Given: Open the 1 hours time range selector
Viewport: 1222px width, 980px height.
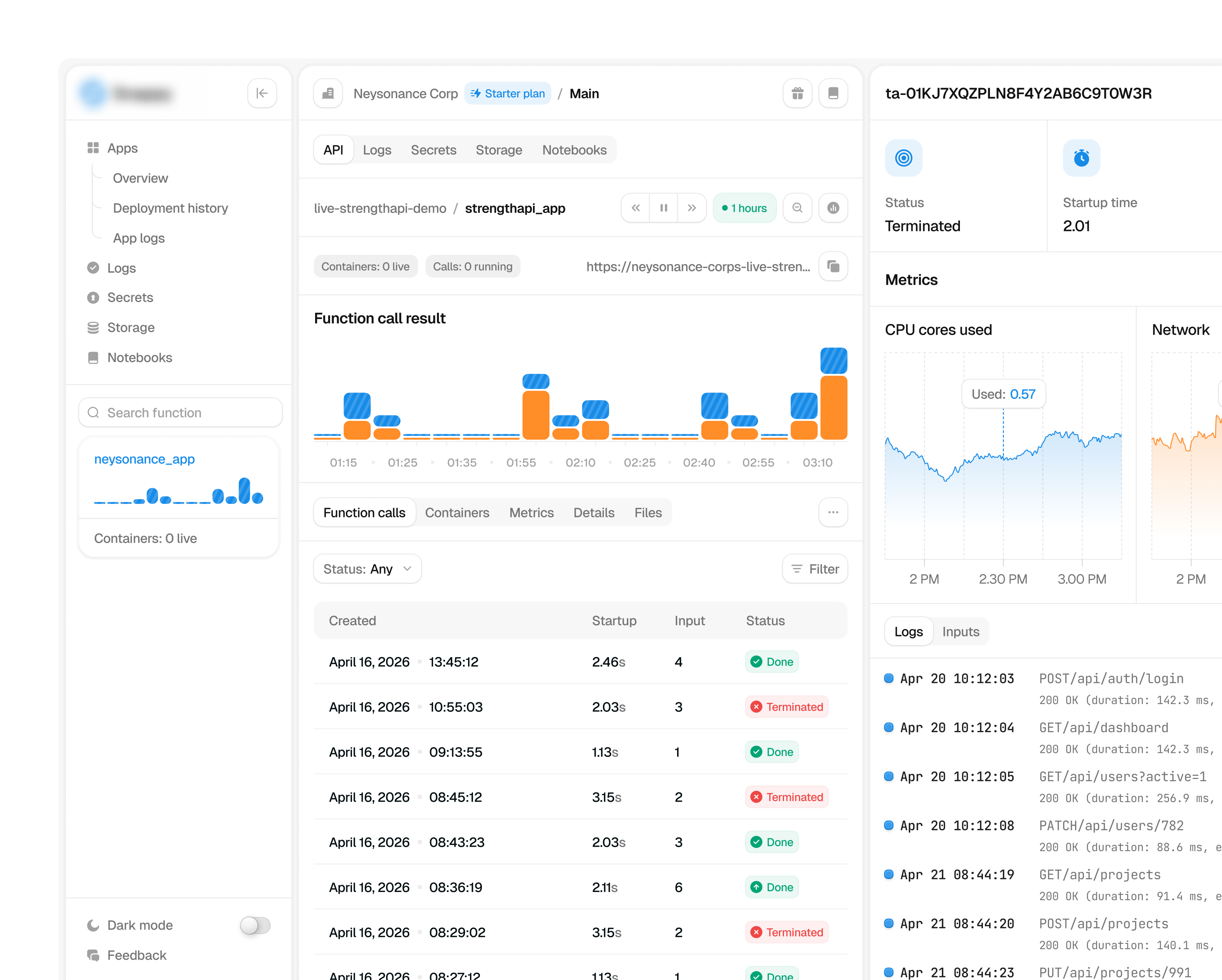Looking at the screenshot, I should tap(744, 208).
